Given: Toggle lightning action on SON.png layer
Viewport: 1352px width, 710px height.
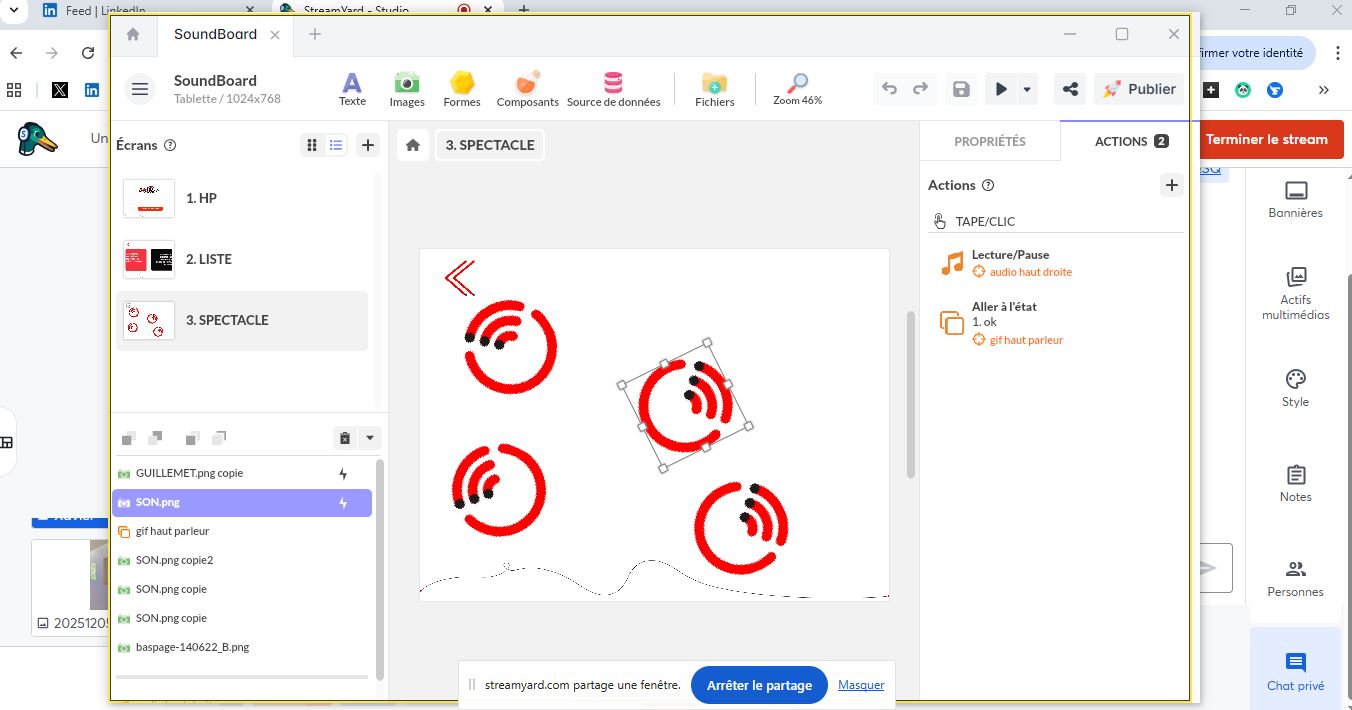Looking at the screenshot, I should tap(343, 503).
